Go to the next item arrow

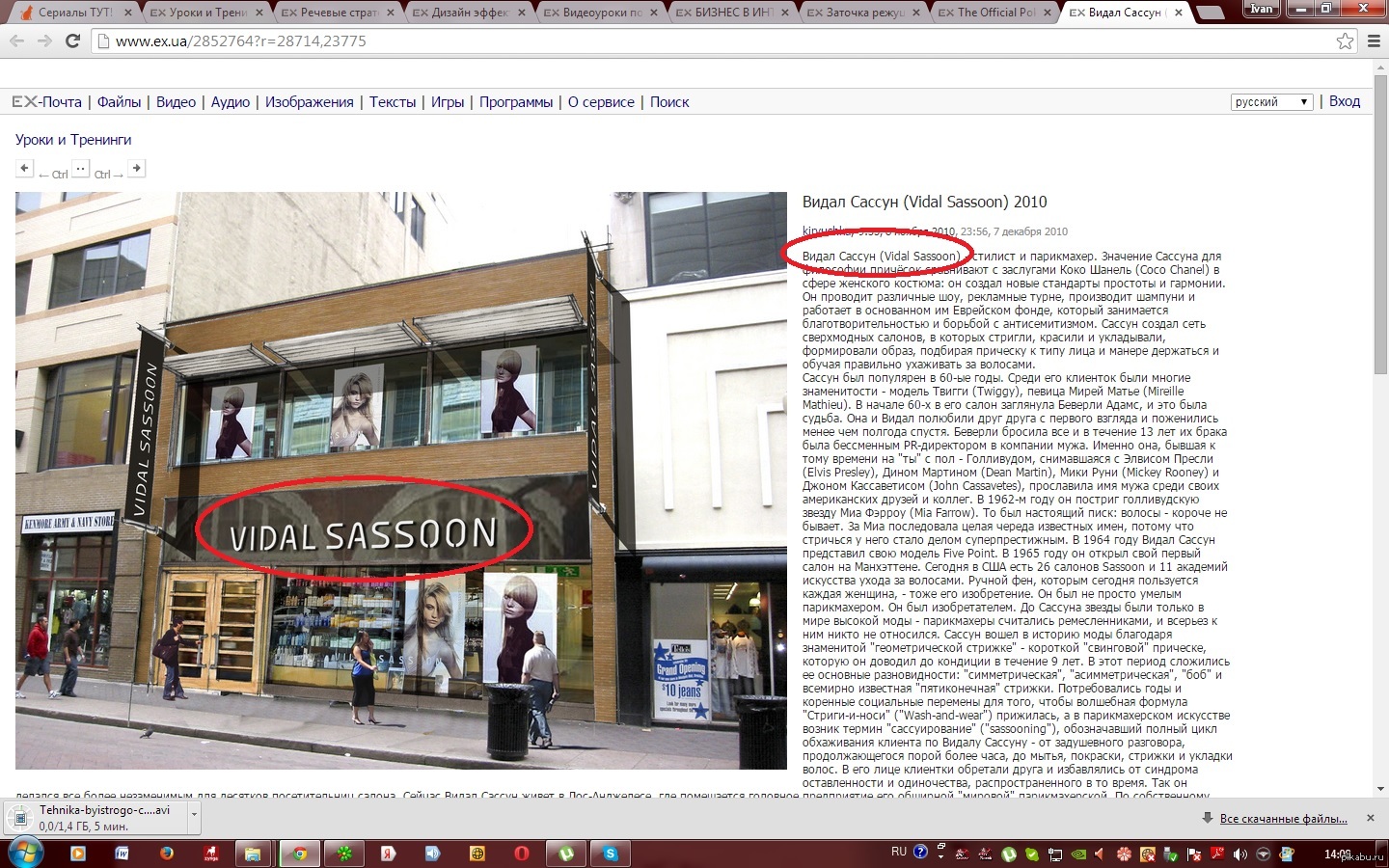pos(137,169)
